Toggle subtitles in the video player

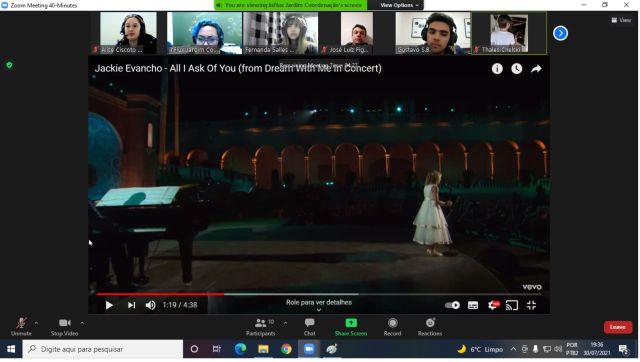coord(473,305)
